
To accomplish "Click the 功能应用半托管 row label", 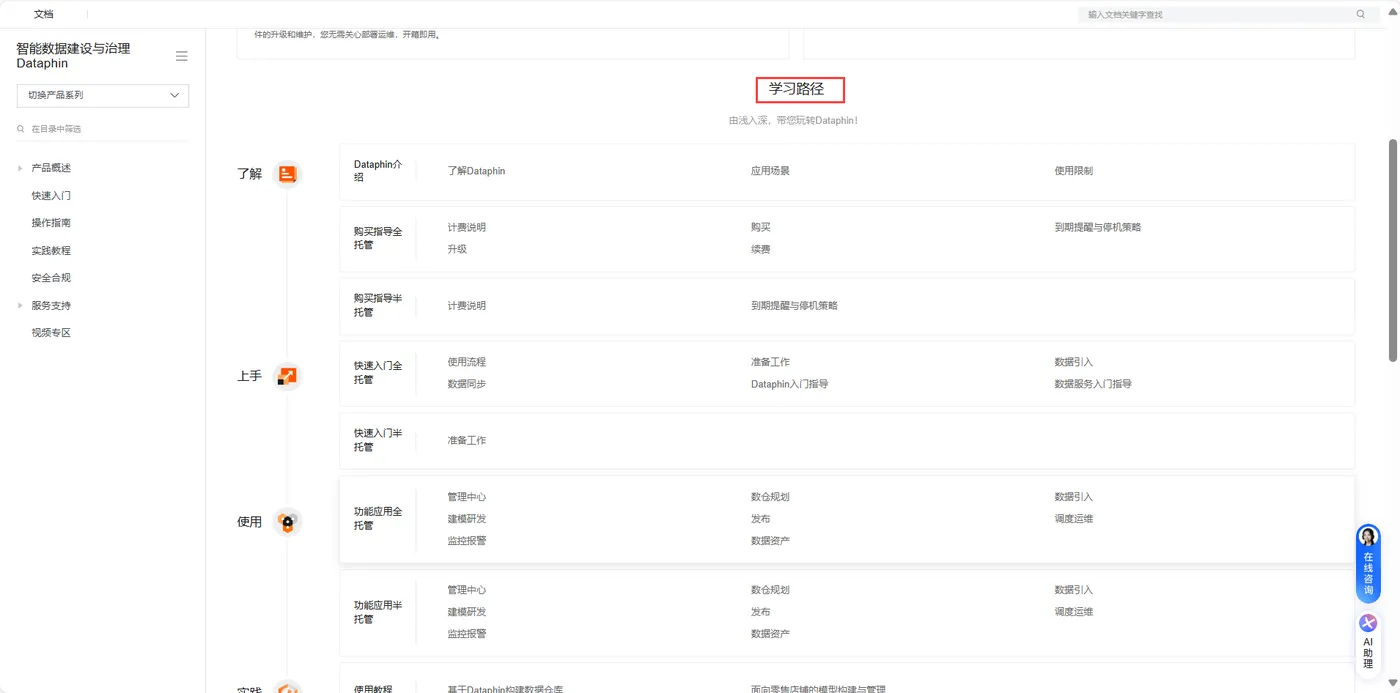I will click(378, 612).
